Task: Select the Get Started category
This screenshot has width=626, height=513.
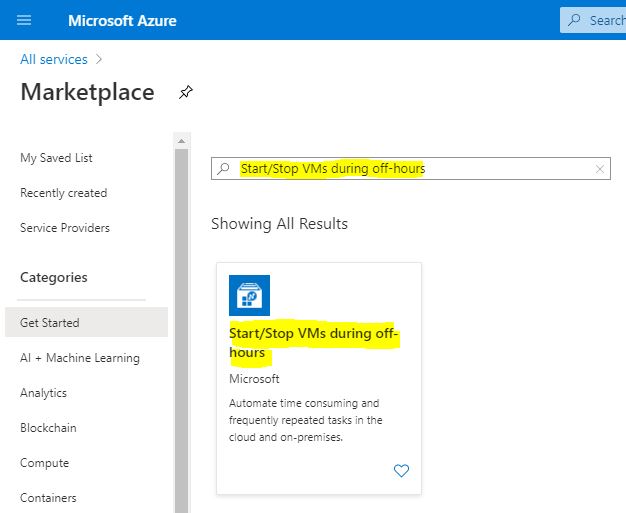Action: [x=86, y=322]
